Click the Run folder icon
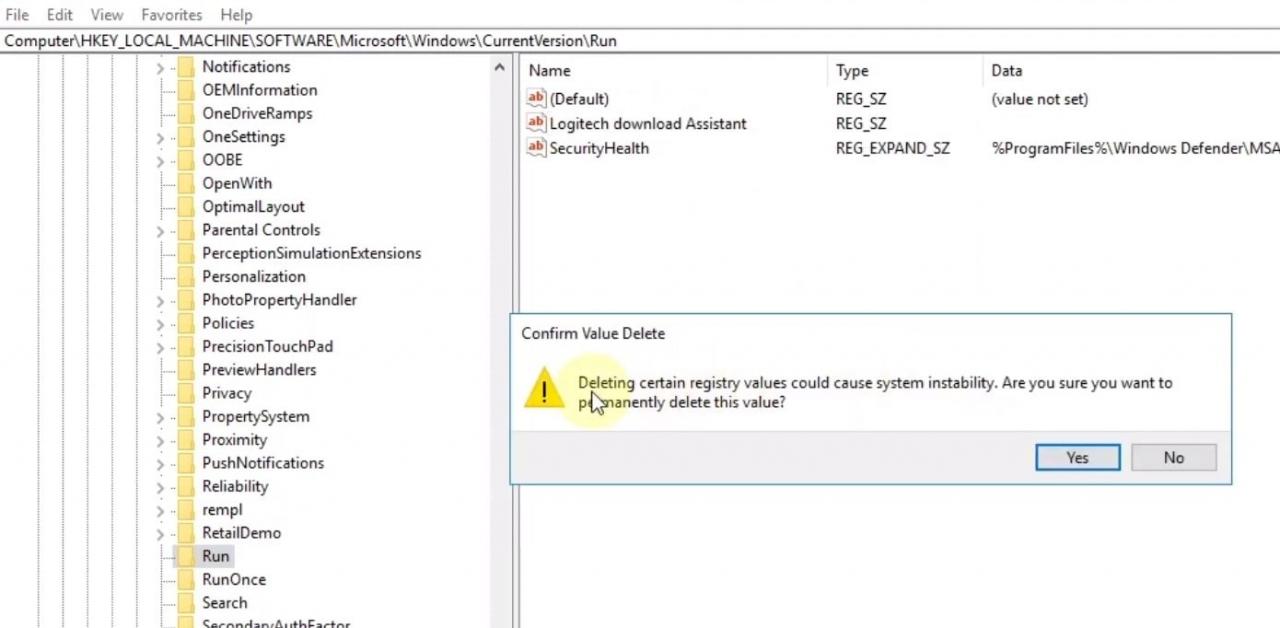The width and height of the screenshot is (1280, 628). pyautogui.click(x=186, y=556)
